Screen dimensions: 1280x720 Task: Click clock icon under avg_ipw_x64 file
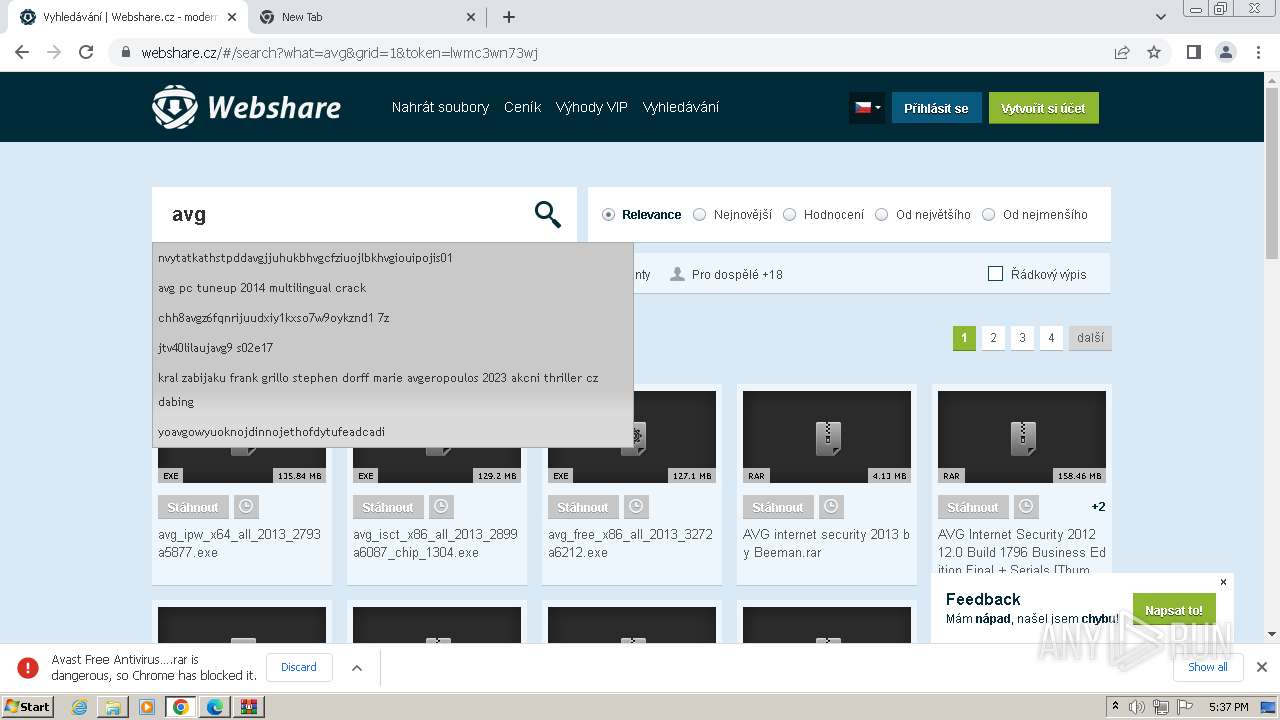pyautogui.click(x=246, y=507)
